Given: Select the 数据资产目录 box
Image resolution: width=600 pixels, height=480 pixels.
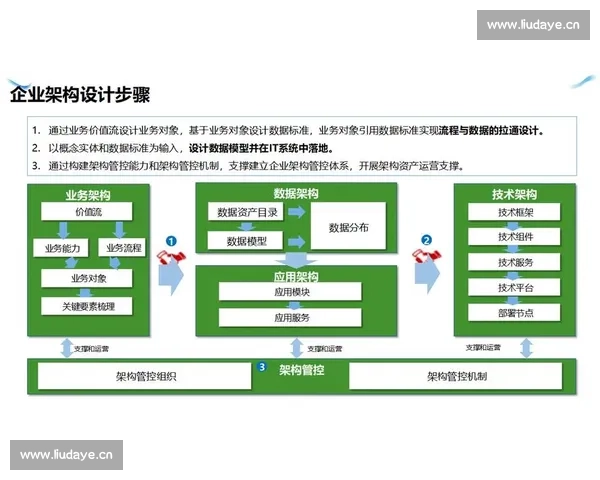Looking at the screenshot, I should [246, 212].
